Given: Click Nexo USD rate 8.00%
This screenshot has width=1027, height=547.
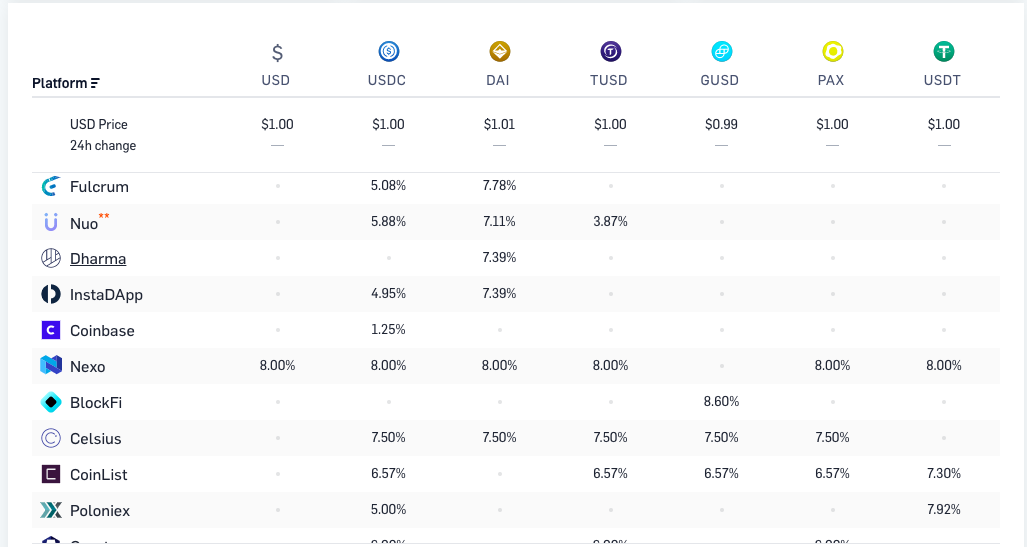Looking at the screenshot, I should (278, 366).
